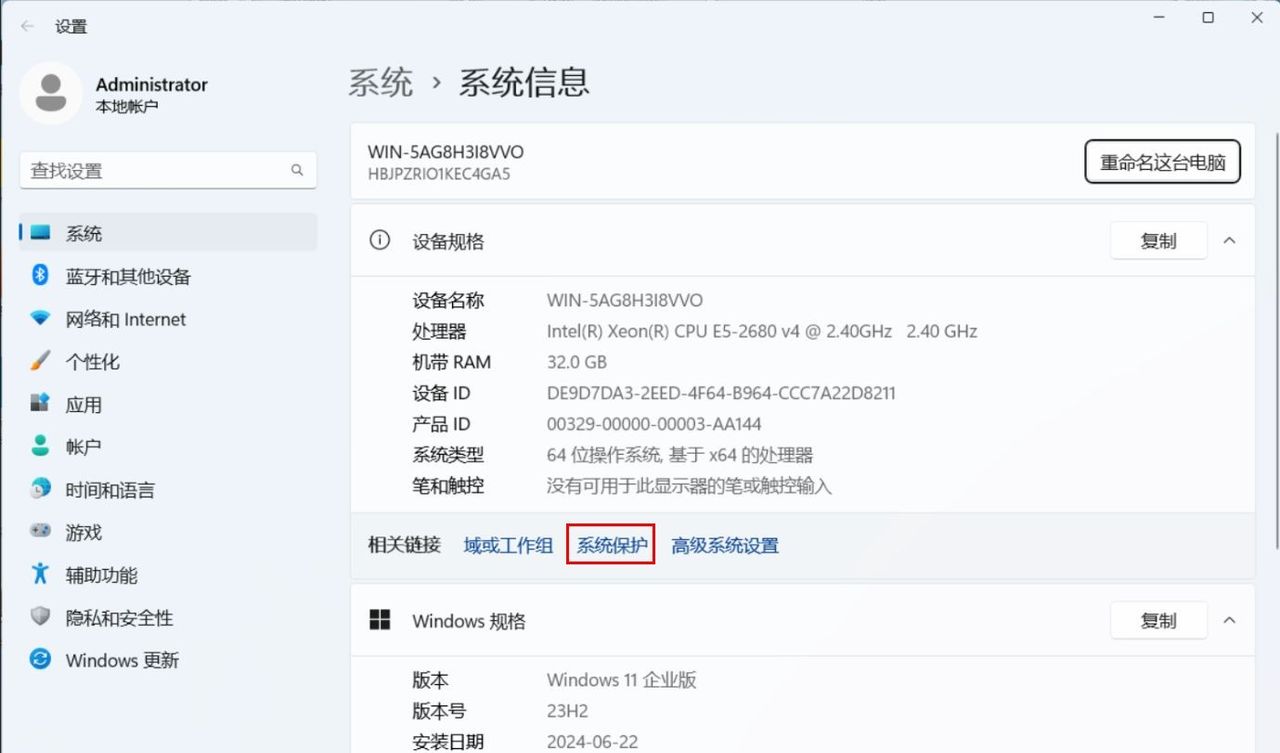Click the Wi-Fi network icon in sidebar
The height and width of the screenshot is (753, 1280).
[x=40, y=319]
